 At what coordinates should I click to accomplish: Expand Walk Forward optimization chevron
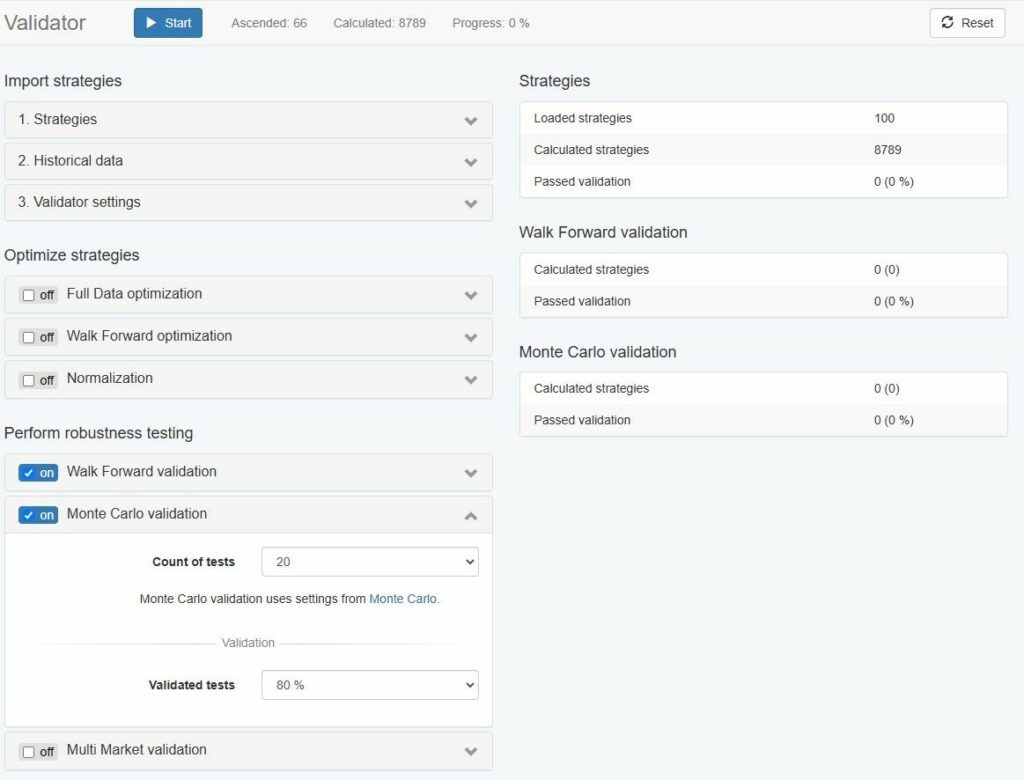pyautogui.click(x=471, y=338)
